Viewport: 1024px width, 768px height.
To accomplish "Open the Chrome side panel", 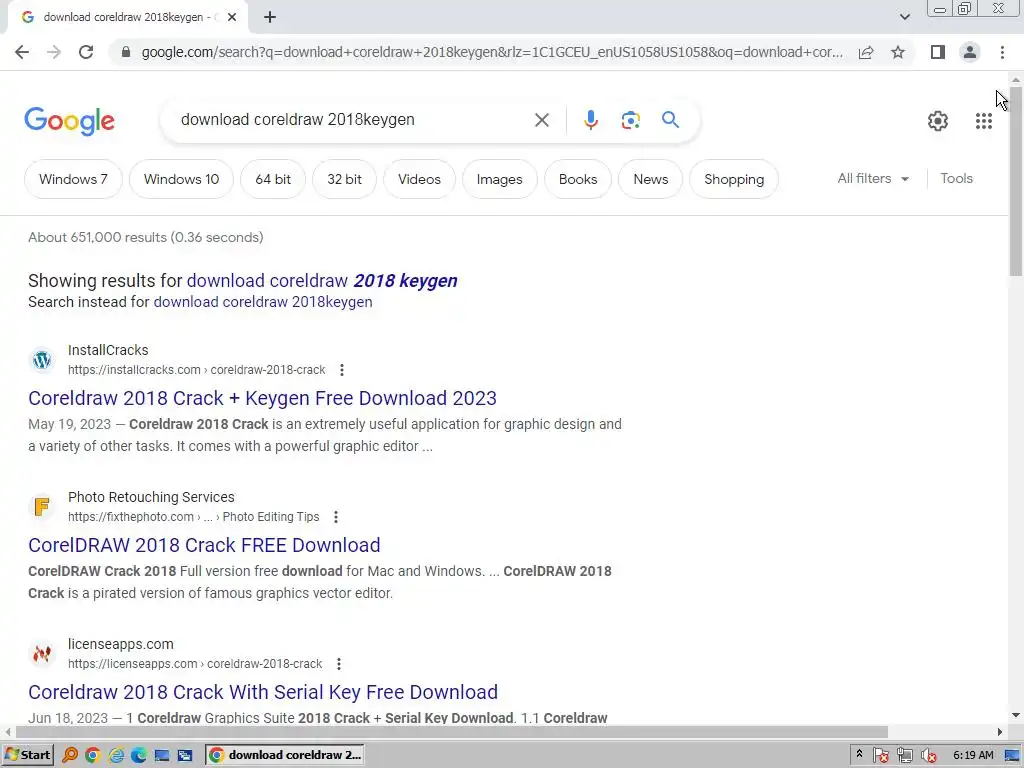I will pyautogui.click(x=938, y=52).
